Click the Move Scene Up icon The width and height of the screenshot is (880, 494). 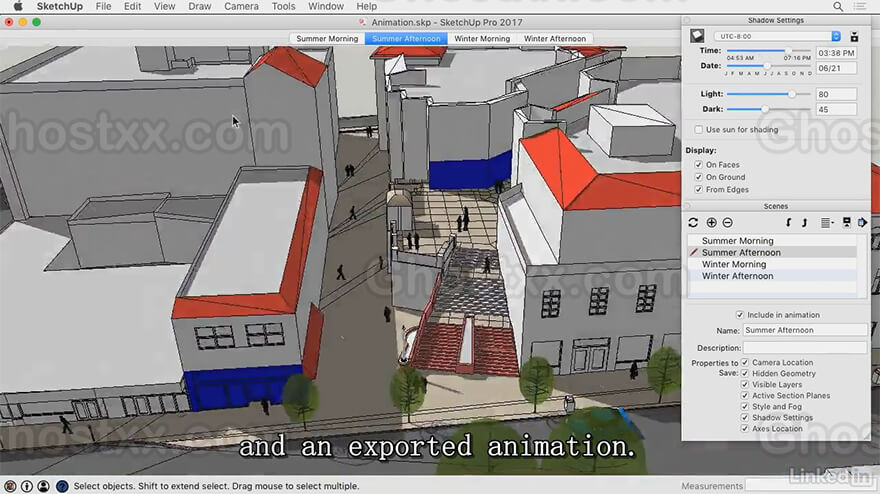coord(789,223)
